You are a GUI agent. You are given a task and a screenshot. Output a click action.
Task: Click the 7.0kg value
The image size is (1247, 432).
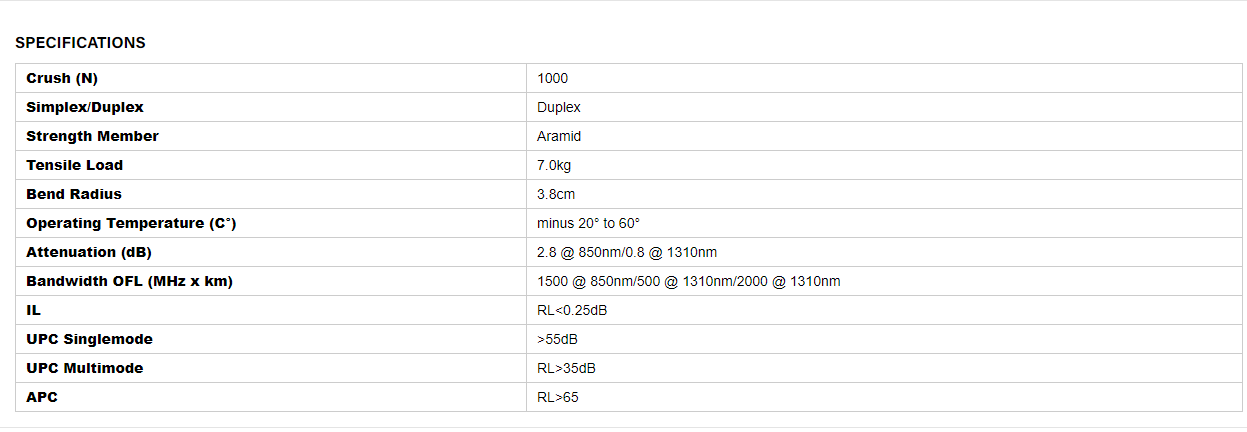pos(554,165)
